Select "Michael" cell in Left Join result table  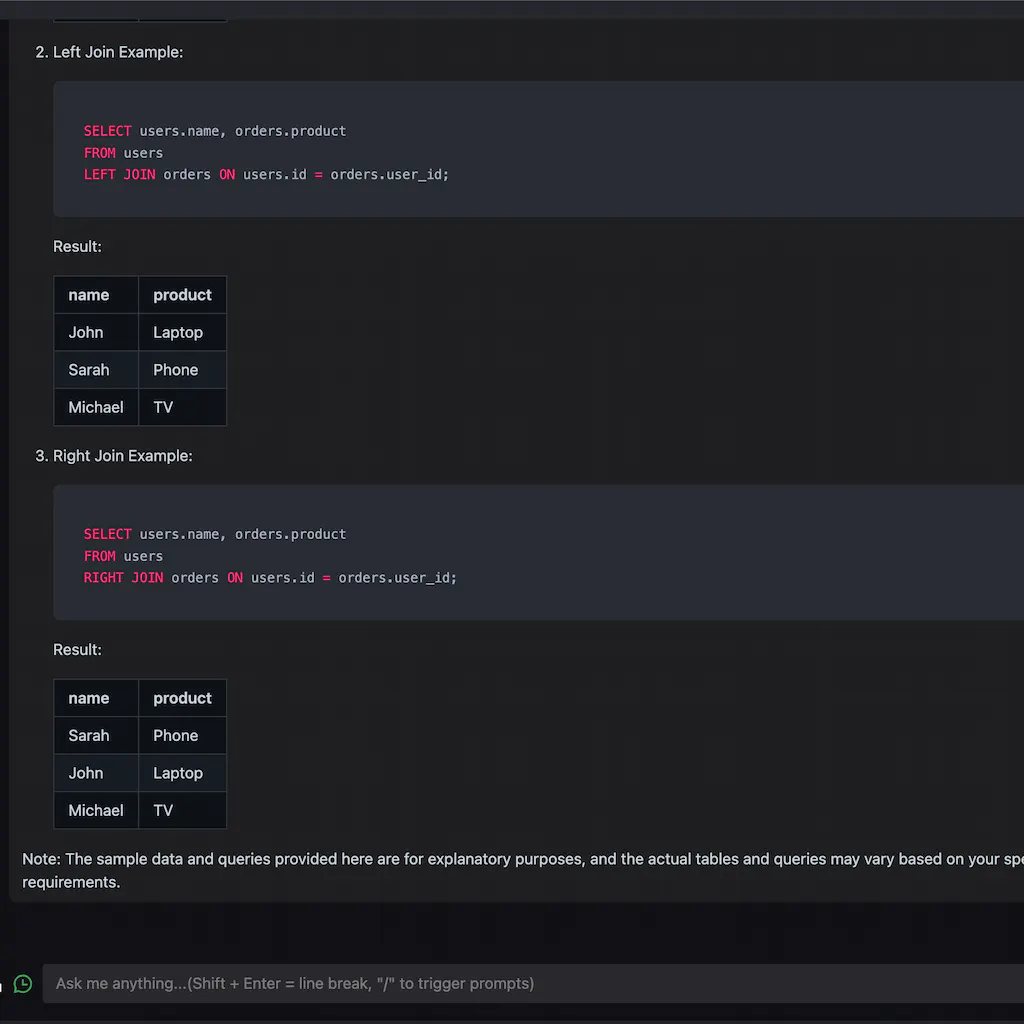pos(96,407)
